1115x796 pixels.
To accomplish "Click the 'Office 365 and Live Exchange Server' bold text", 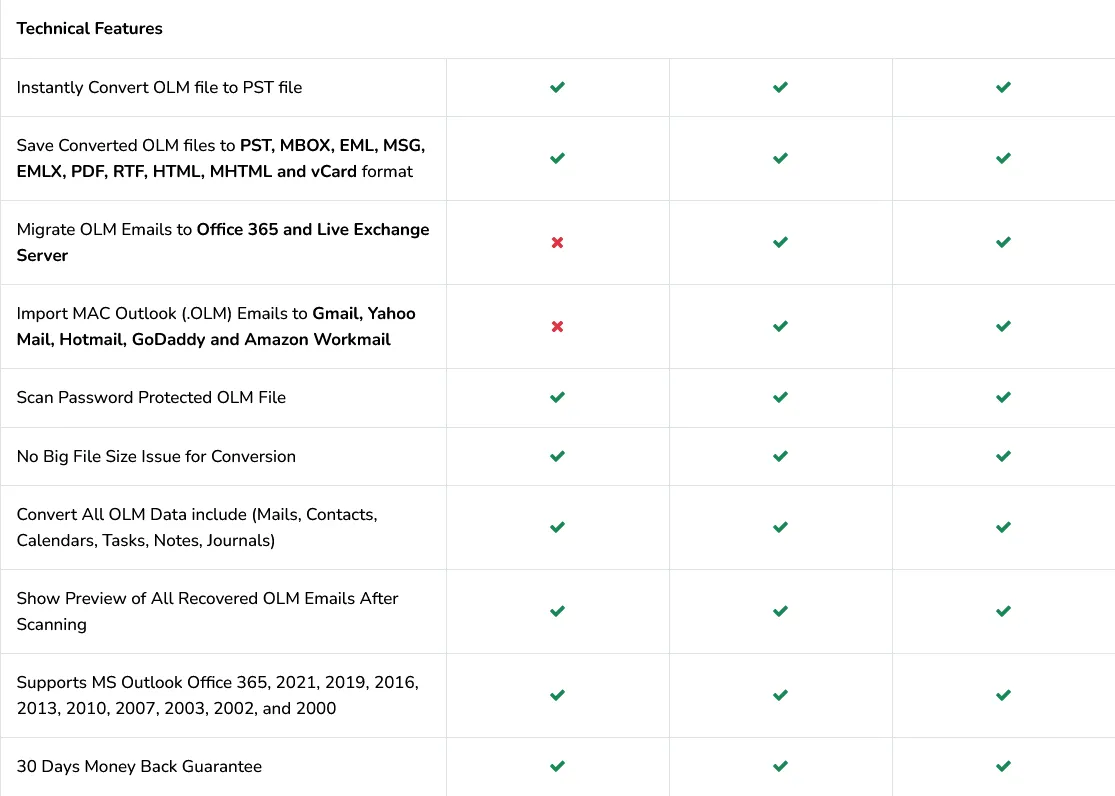I will 312,230.
